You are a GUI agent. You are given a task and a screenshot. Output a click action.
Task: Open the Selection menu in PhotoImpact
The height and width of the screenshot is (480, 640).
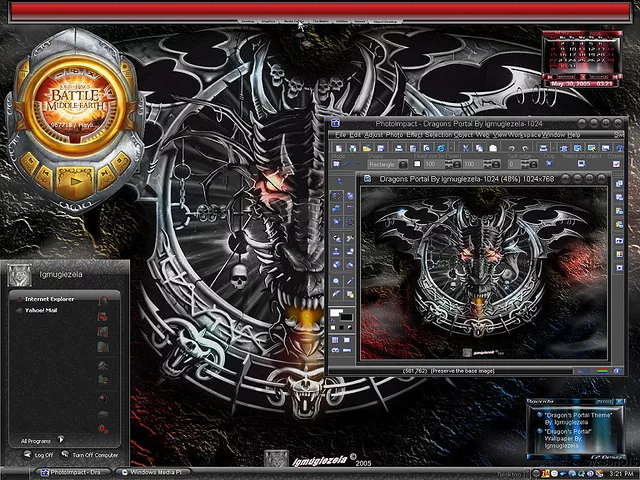pyautogui.click(x=439, y=134)
